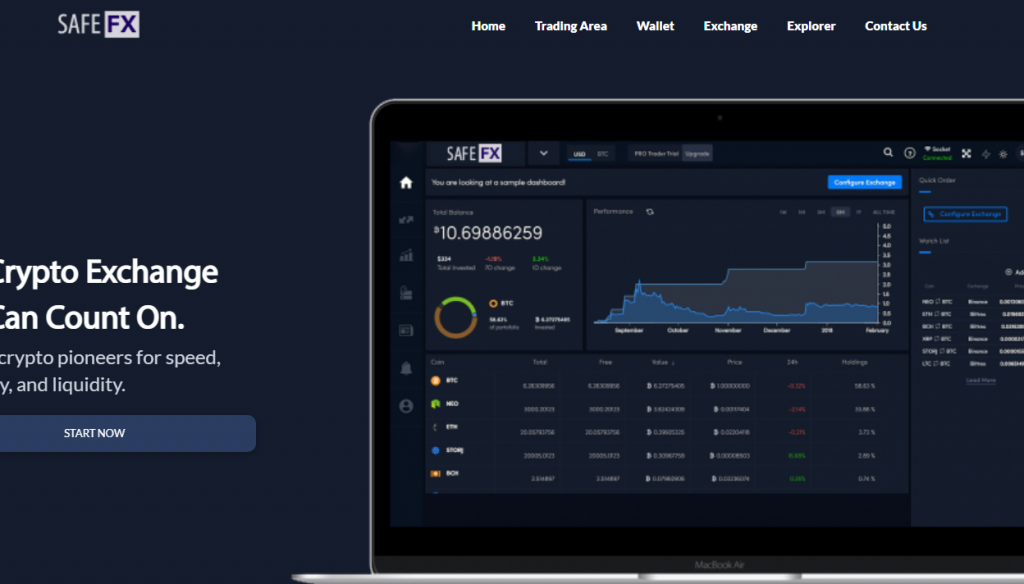Screen dimensions: 1024x584
Task: Click the START NOW button
Action: pos(94,433)
